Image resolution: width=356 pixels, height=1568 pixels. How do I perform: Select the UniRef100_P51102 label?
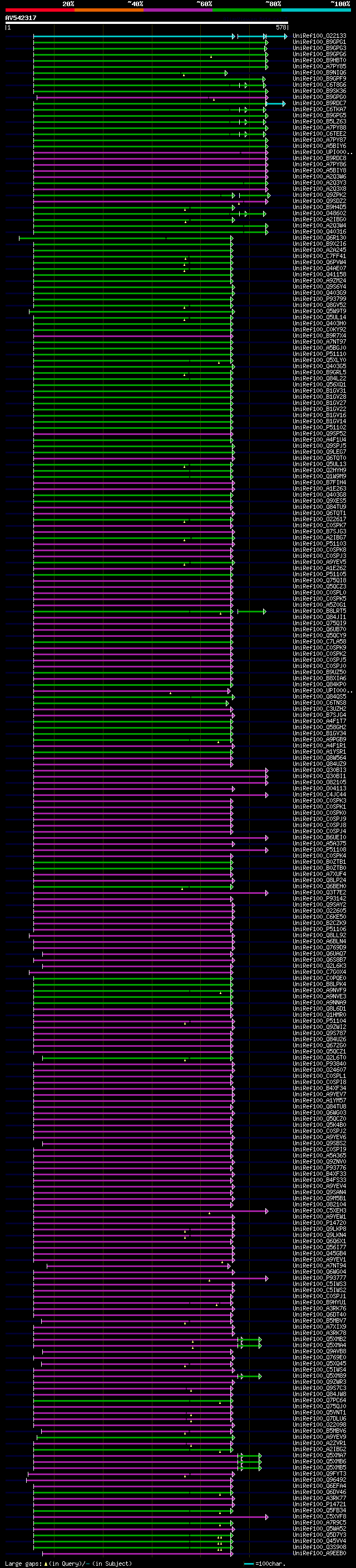coord(319,427)
